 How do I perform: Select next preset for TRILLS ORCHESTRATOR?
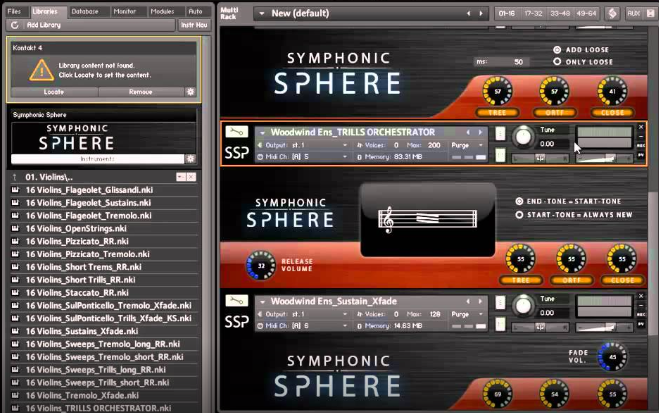tap(480, 132)
